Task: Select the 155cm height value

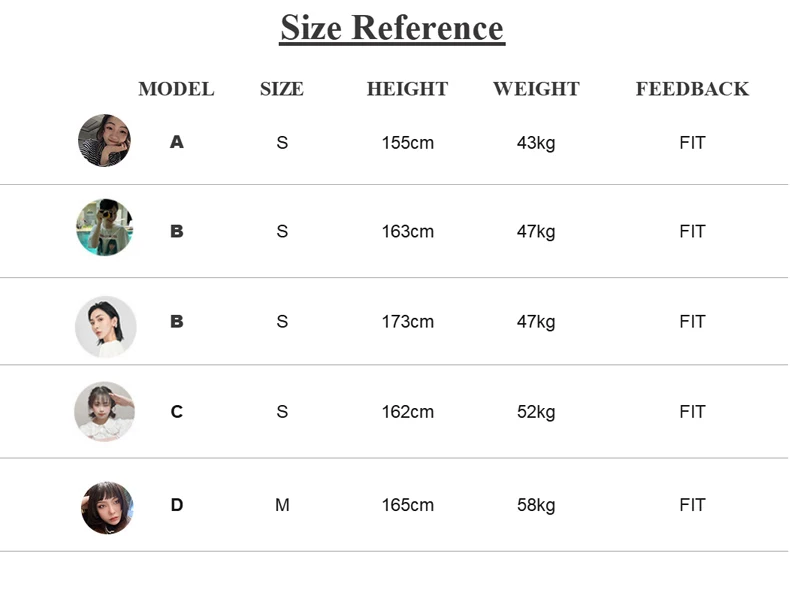Action: 408,143
